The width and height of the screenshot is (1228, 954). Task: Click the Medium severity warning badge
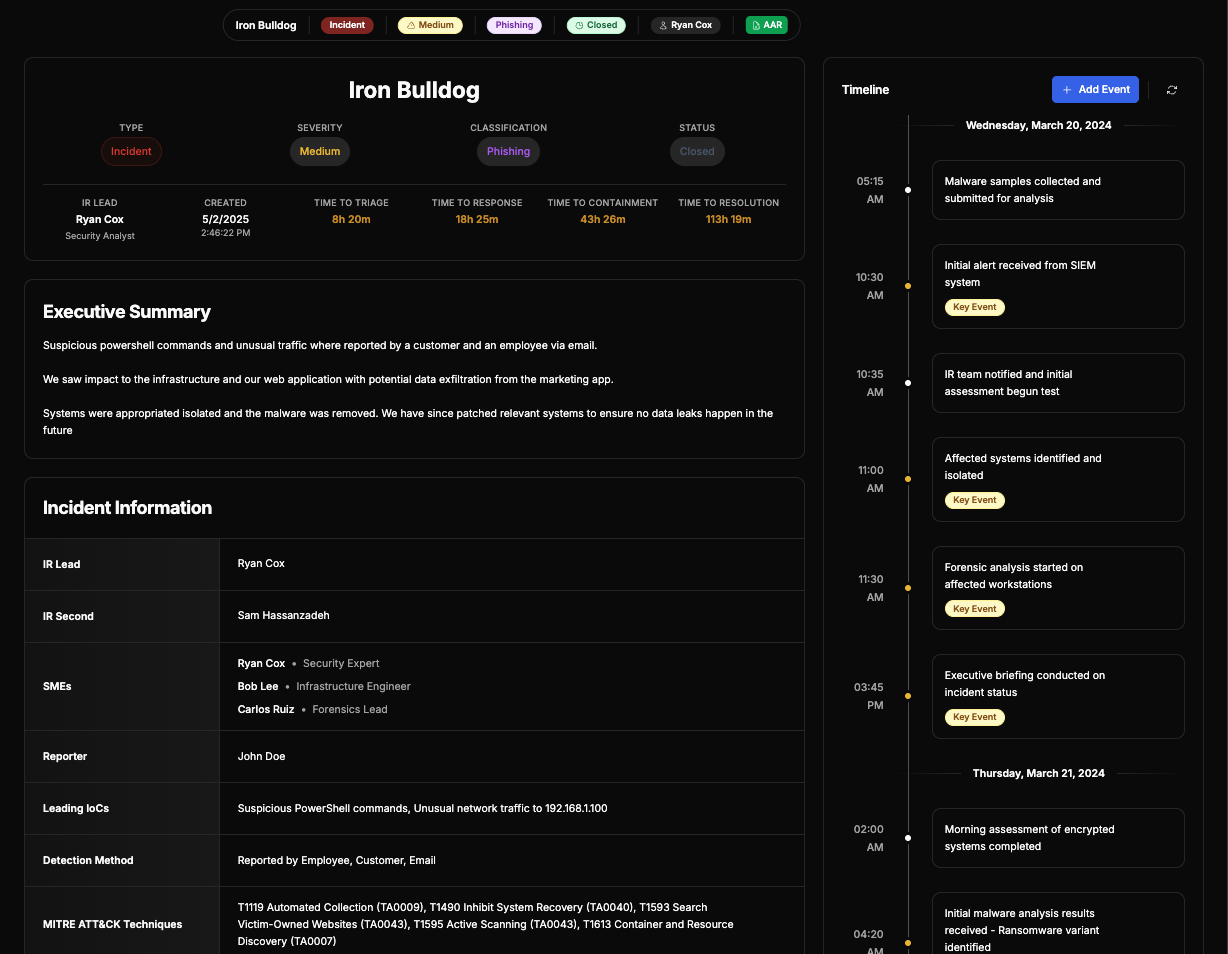(430, 25)
